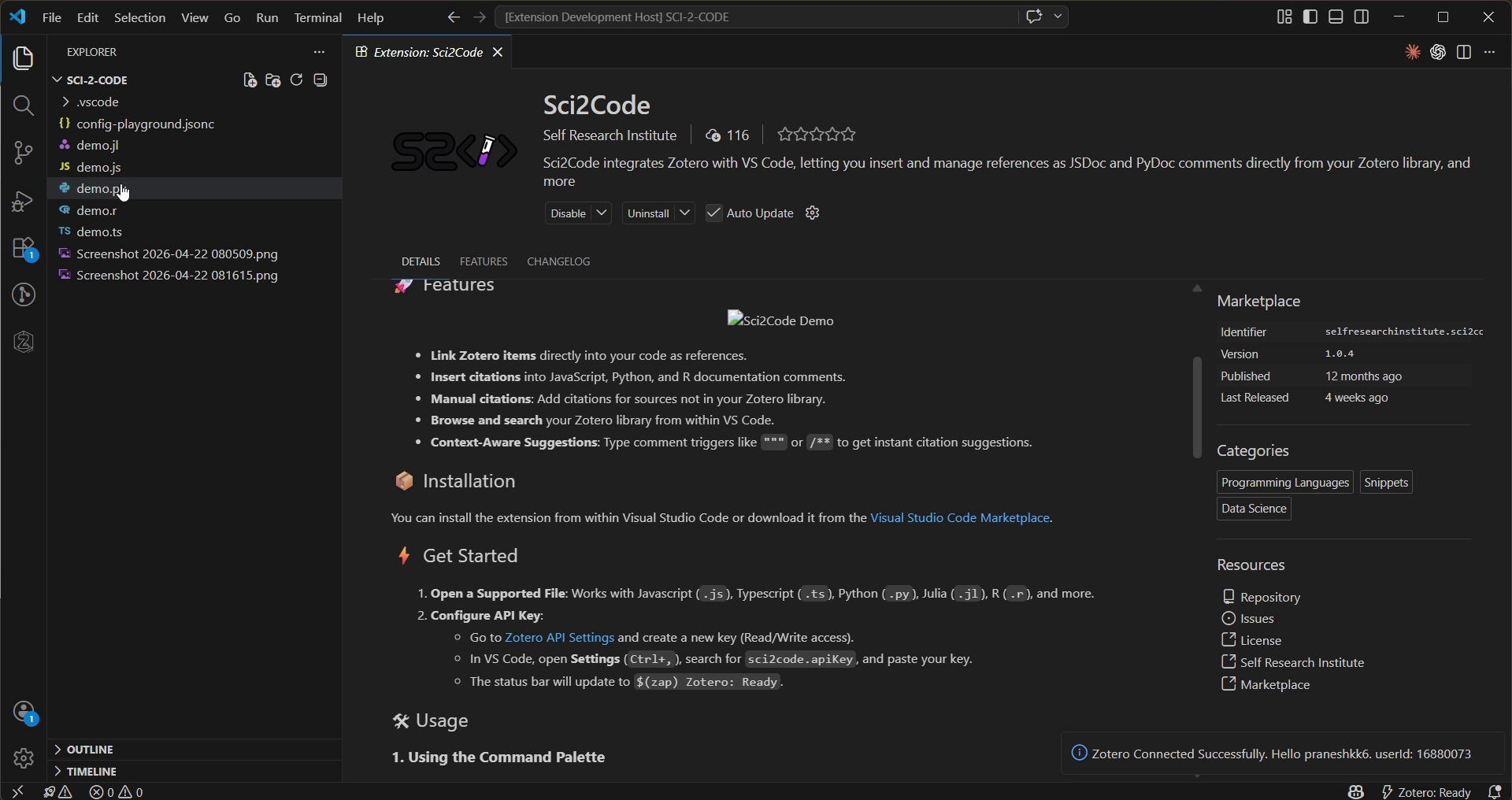Toggle primary side bar visibility

(1310, 17)
